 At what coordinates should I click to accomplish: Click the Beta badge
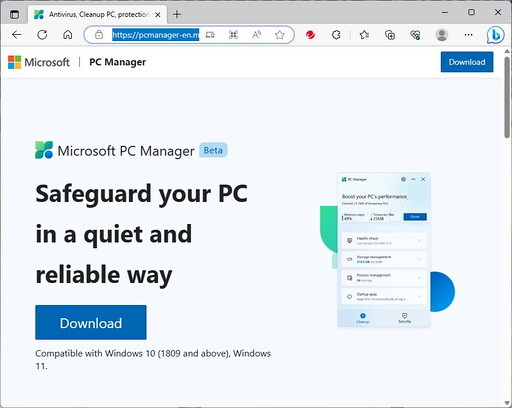click(213, 150)
